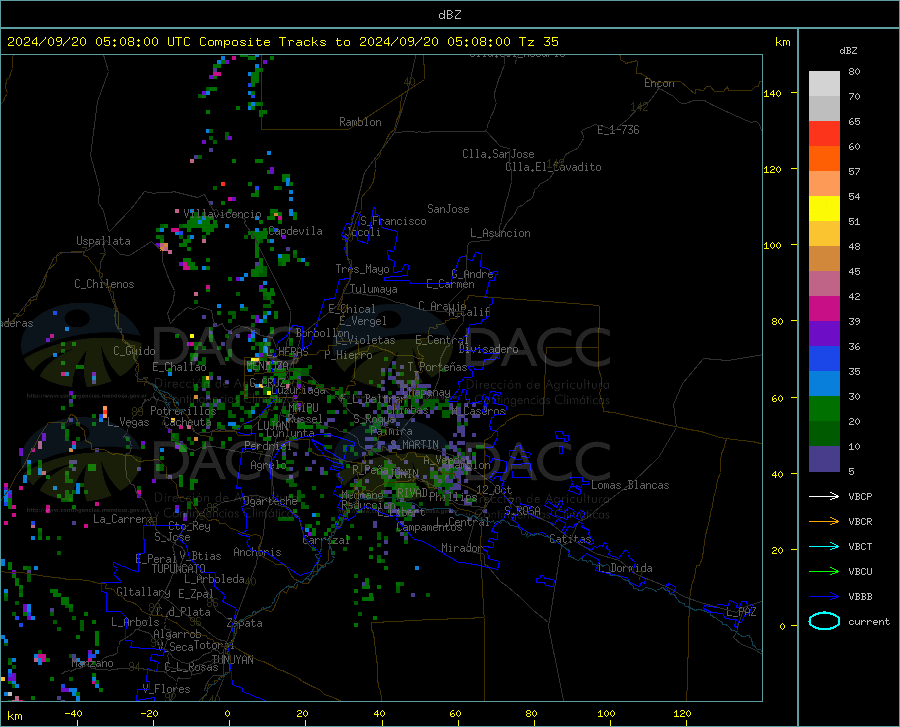
Task: Click the Lomas_Blancas place label
Action: coord(630,485)
